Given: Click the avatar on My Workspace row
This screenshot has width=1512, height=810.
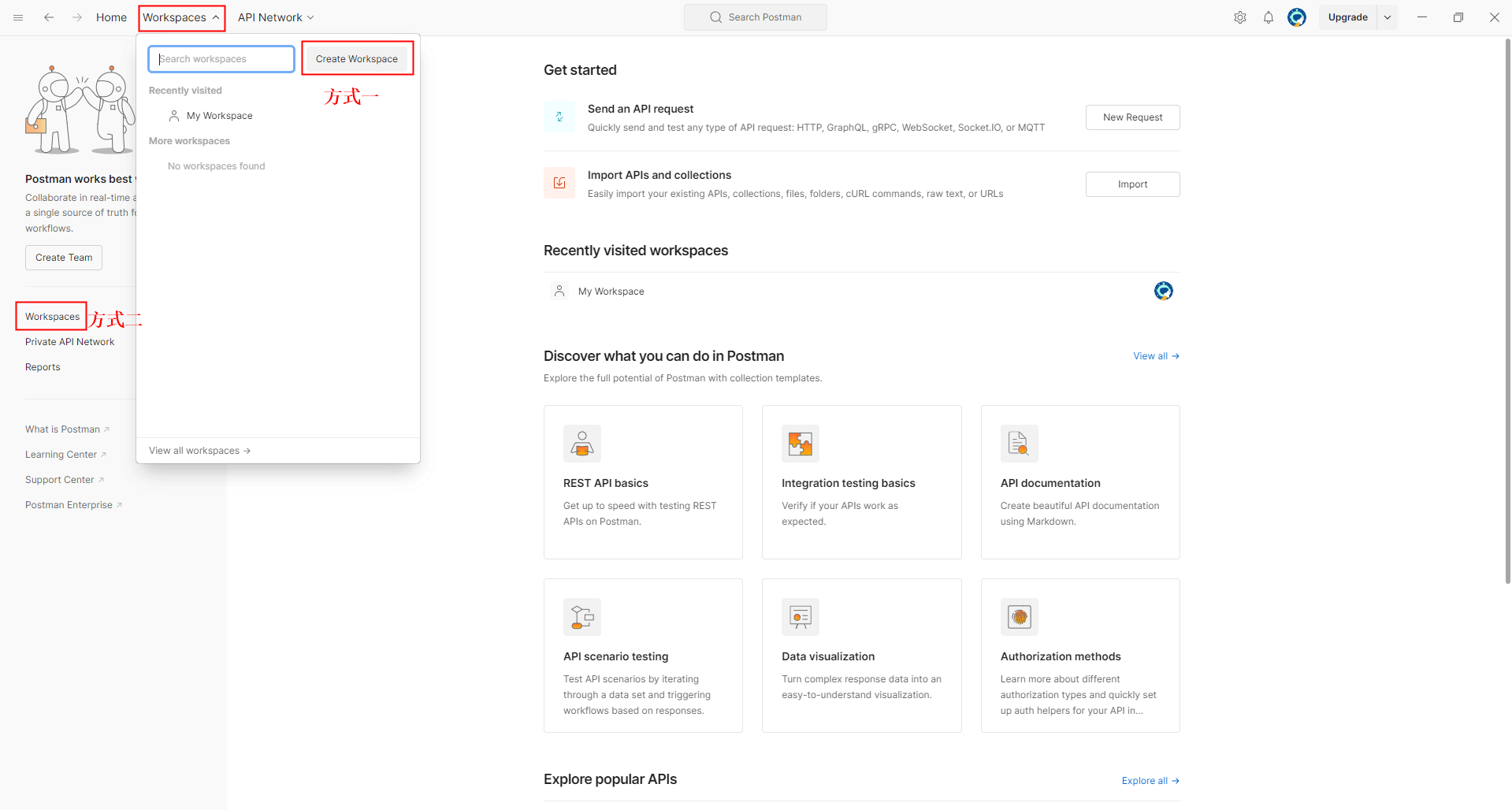Looking at the screenshot, I should [x=1164, y=291].
